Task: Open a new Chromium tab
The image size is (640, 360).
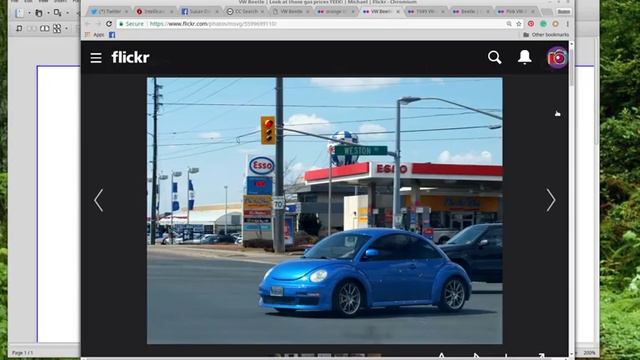Action: click(x=547, y=12)
